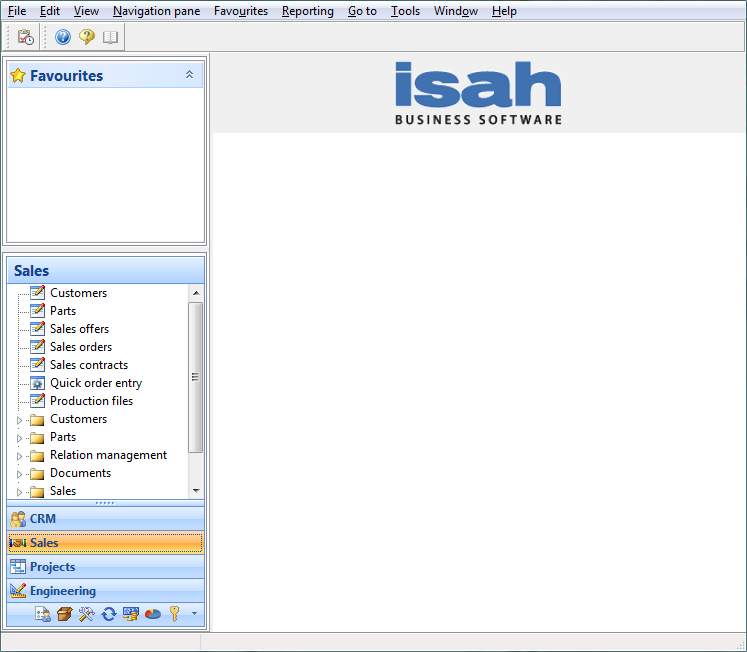Click the edit-form icon next to Sales orders
The height and width of the screenshot is (652, 747).
38,346
